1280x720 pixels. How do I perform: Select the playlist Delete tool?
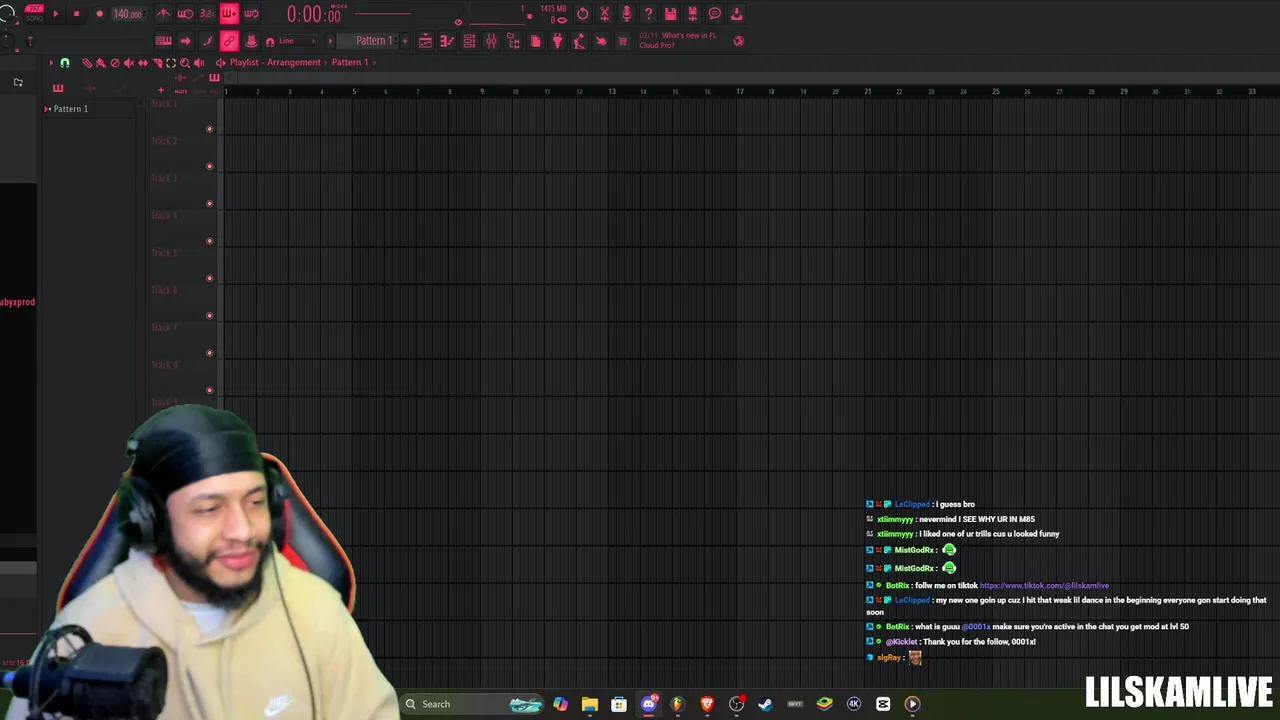[x=114, y=63]
